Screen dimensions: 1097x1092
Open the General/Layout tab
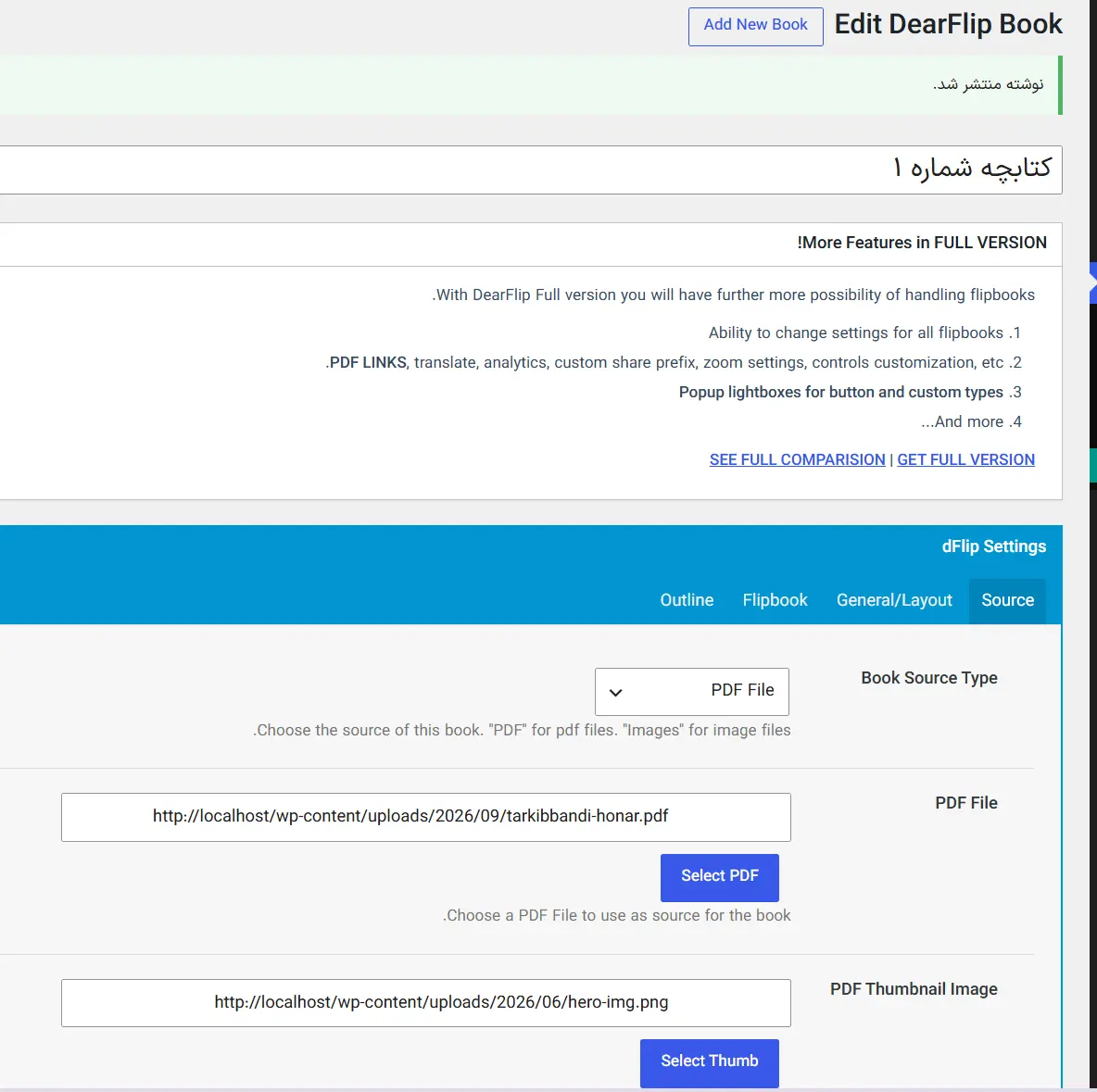click(894, 600)
